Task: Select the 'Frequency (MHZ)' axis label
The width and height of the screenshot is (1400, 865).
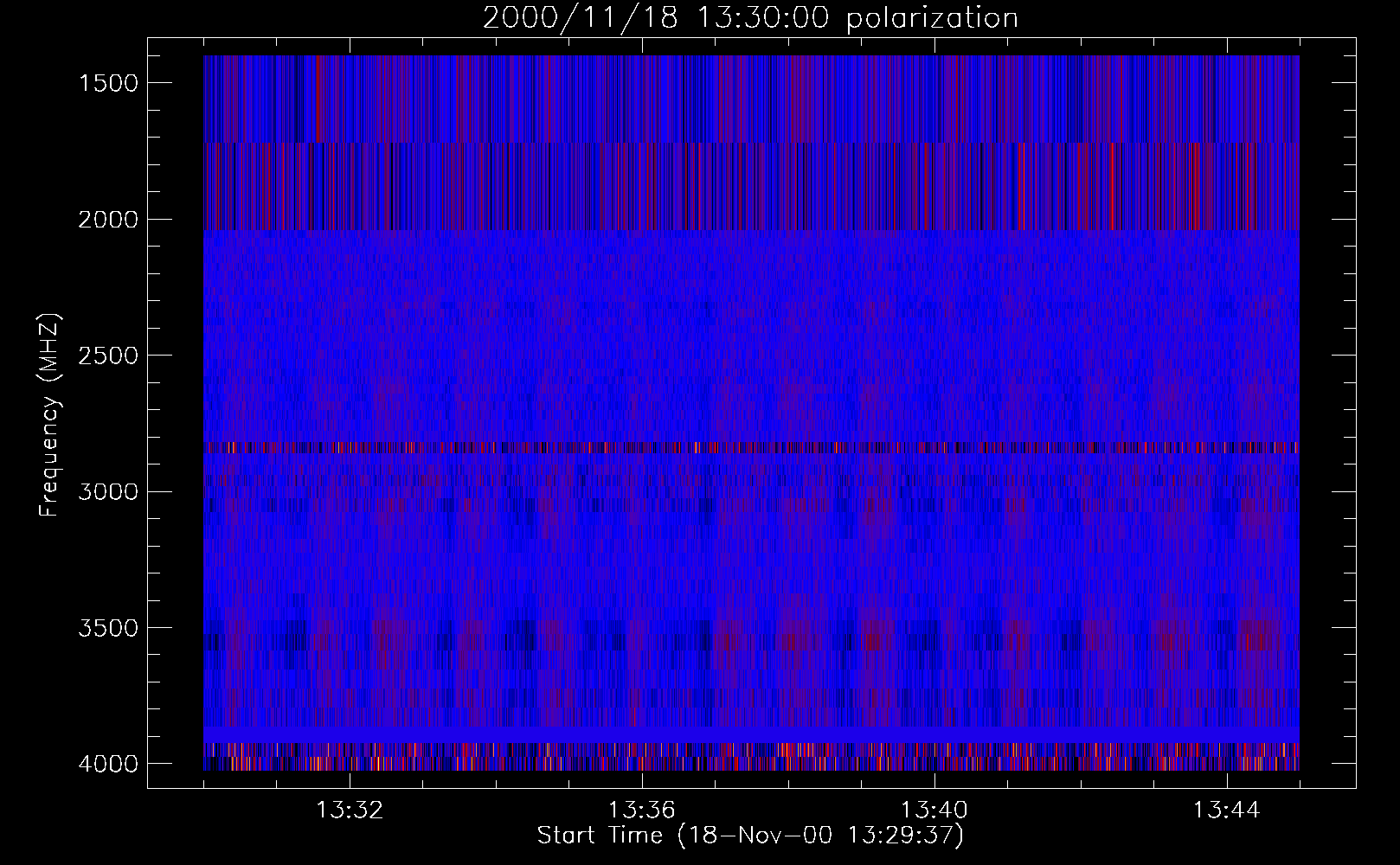Action: pos(49,415)
